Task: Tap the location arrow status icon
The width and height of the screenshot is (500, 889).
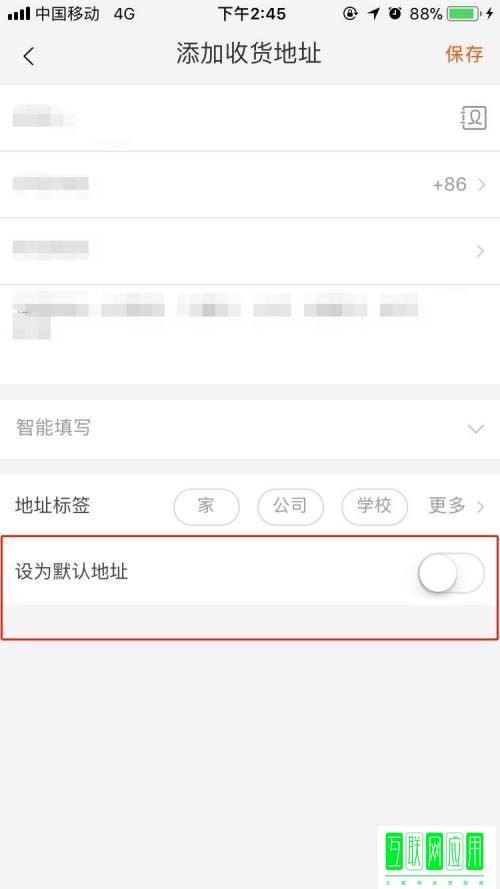Action: 374,14
